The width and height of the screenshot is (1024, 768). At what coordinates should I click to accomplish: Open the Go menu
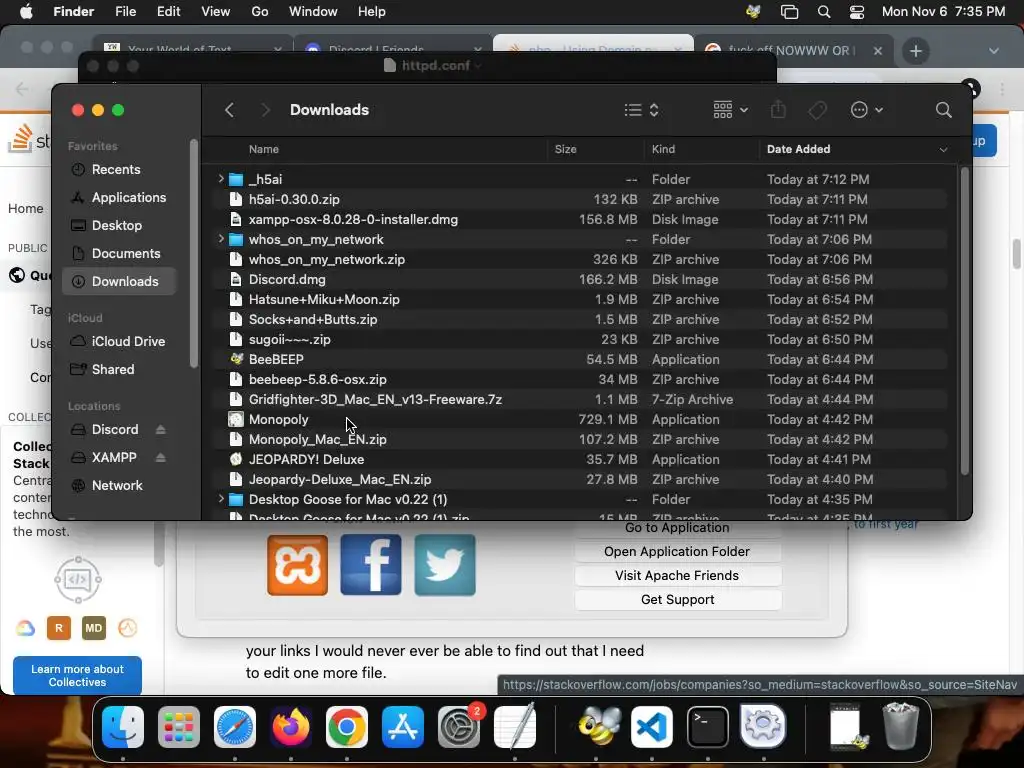(260, 12)
